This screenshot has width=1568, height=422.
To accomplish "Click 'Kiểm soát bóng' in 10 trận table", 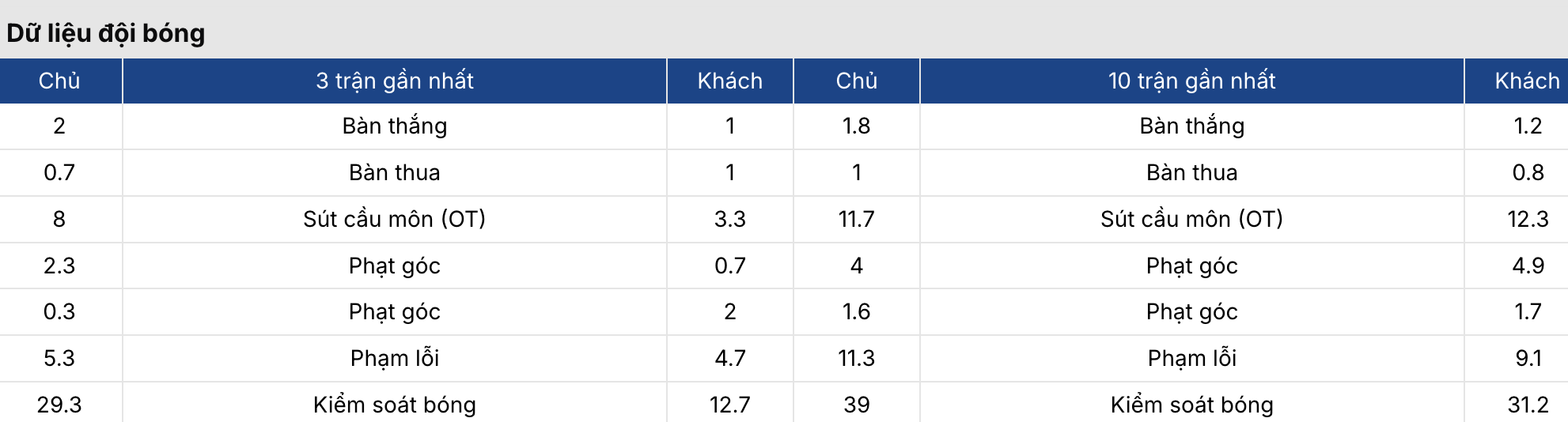I will [x=1191, y=405].
